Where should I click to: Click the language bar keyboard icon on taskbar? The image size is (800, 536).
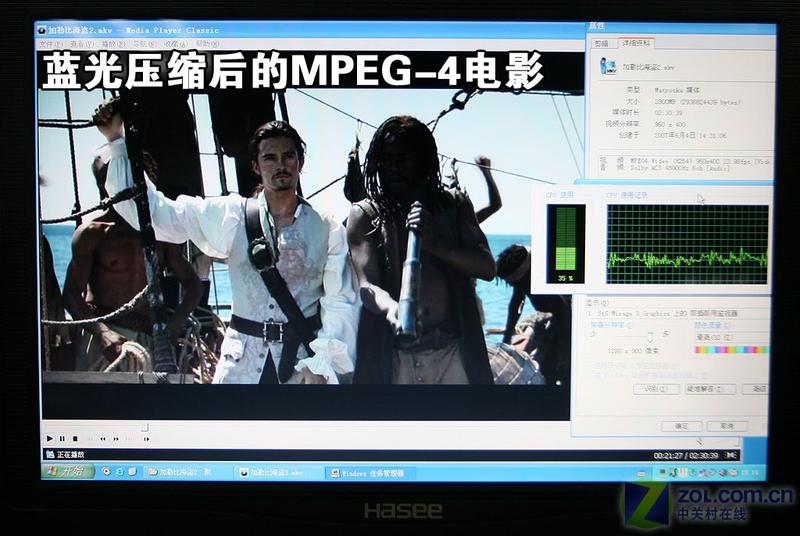pos(642,473)
